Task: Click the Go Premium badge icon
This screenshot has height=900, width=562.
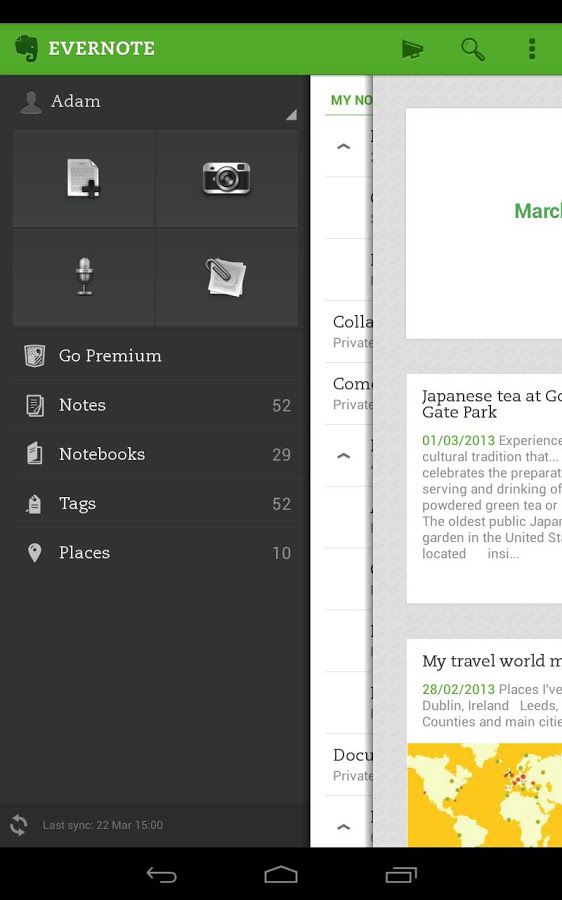Action: coord(35,356)
